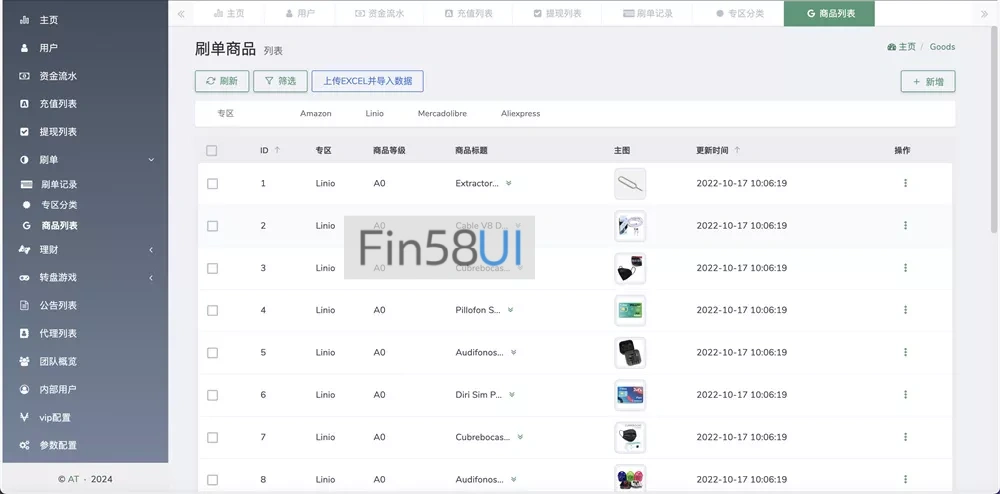Click the 用户 user icon in sidebar

(x=24, y=48)
